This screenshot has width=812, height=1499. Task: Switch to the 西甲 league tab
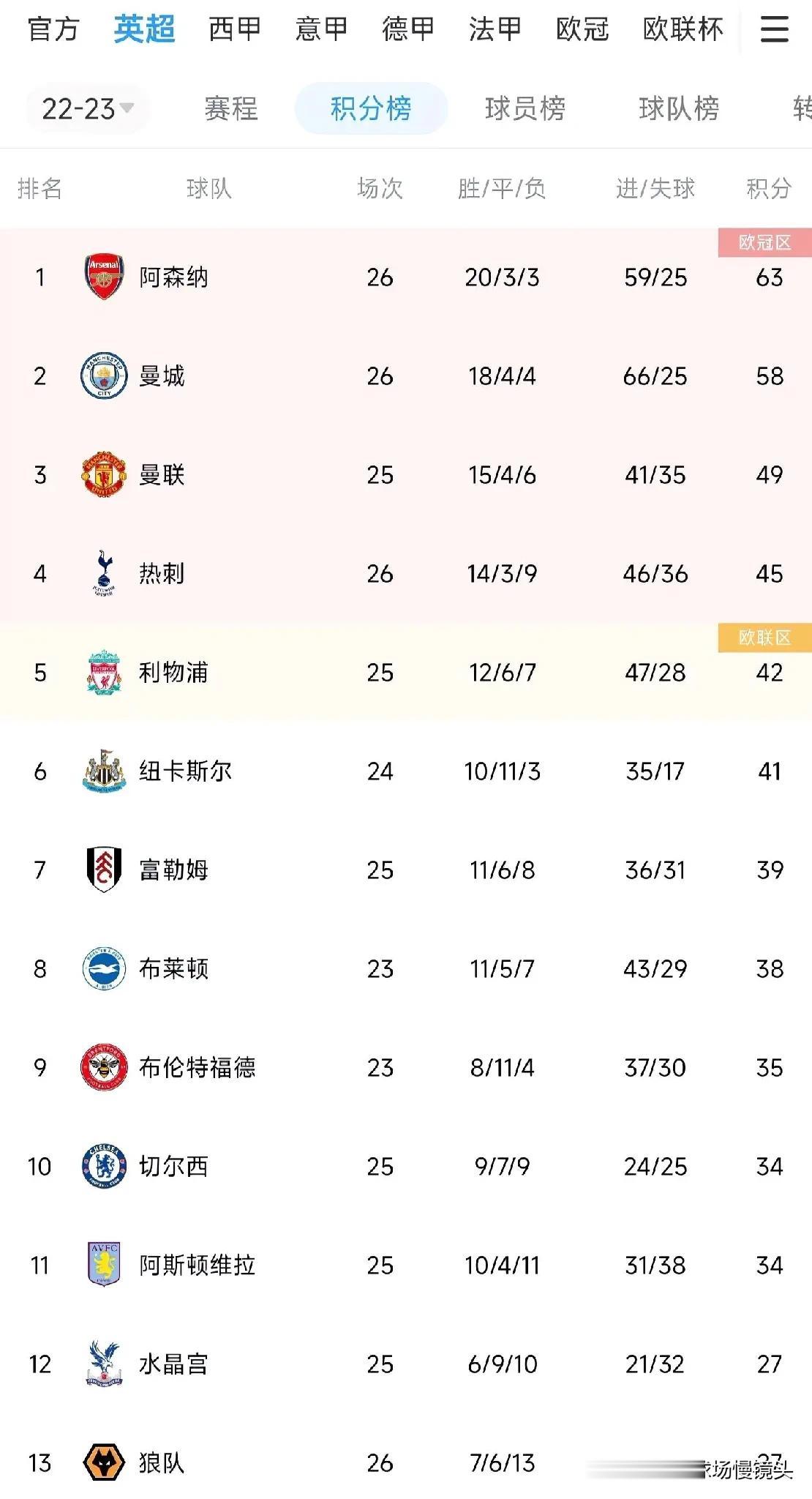point(235,29)
